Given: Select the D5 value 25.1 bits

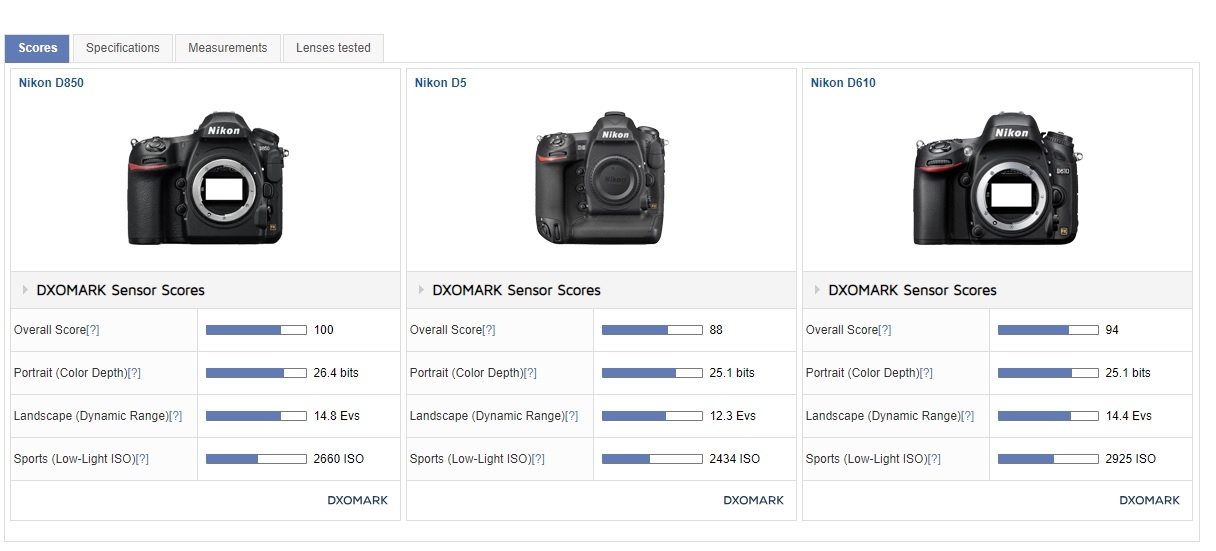Looking at the screenshot, I should [732, 373].
